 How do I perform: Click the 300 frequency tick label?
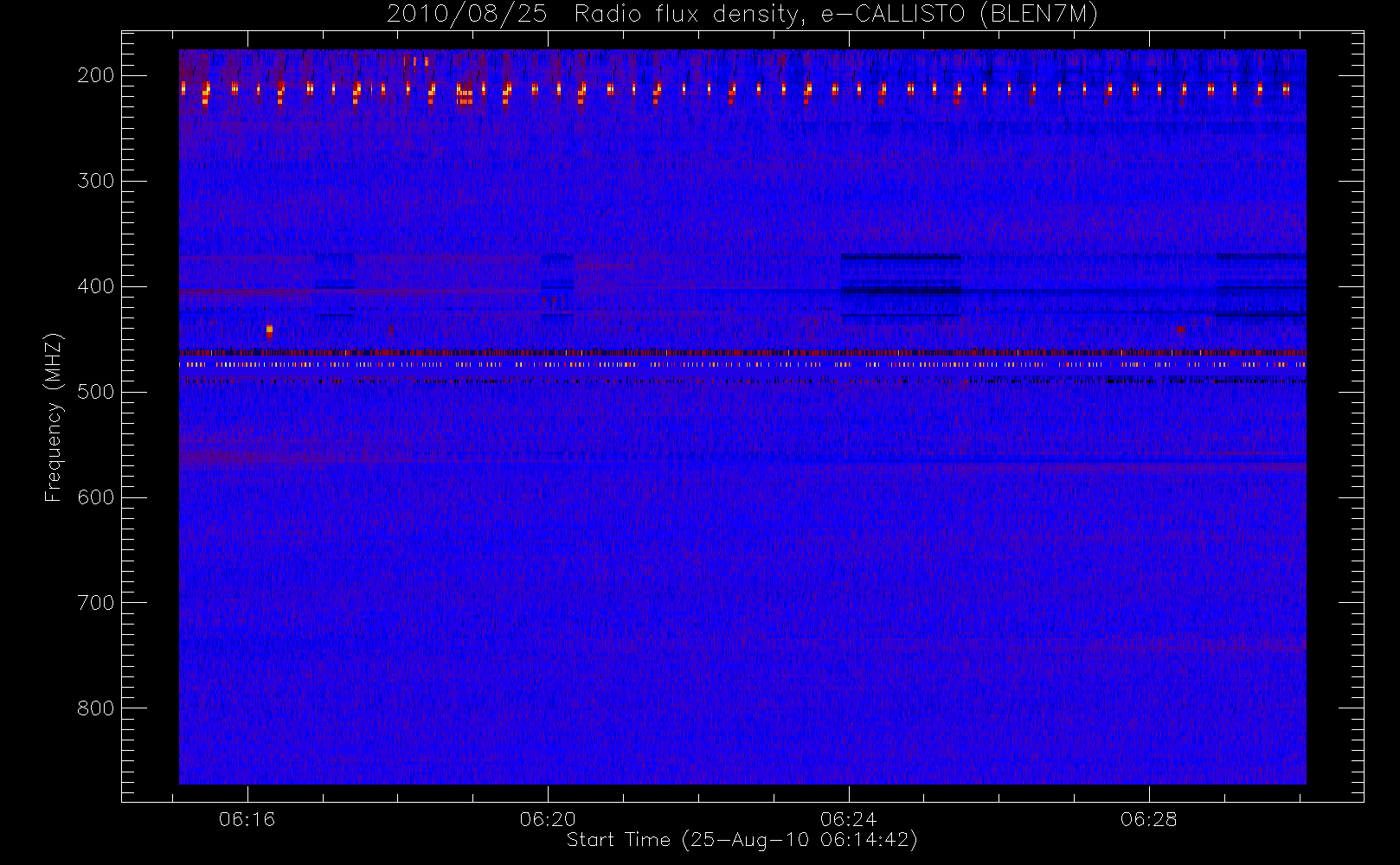pyautogui.click(x=96, y=181)
